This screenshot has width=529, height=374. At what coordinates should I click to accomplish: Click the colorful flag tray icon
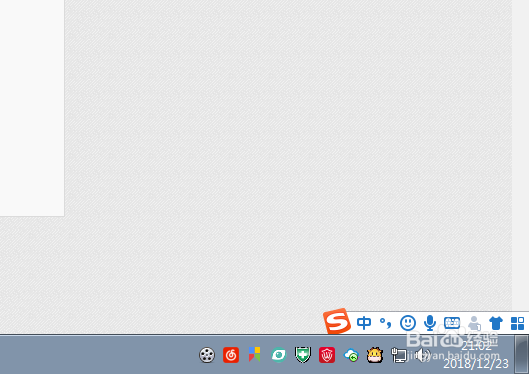[255, 354]
